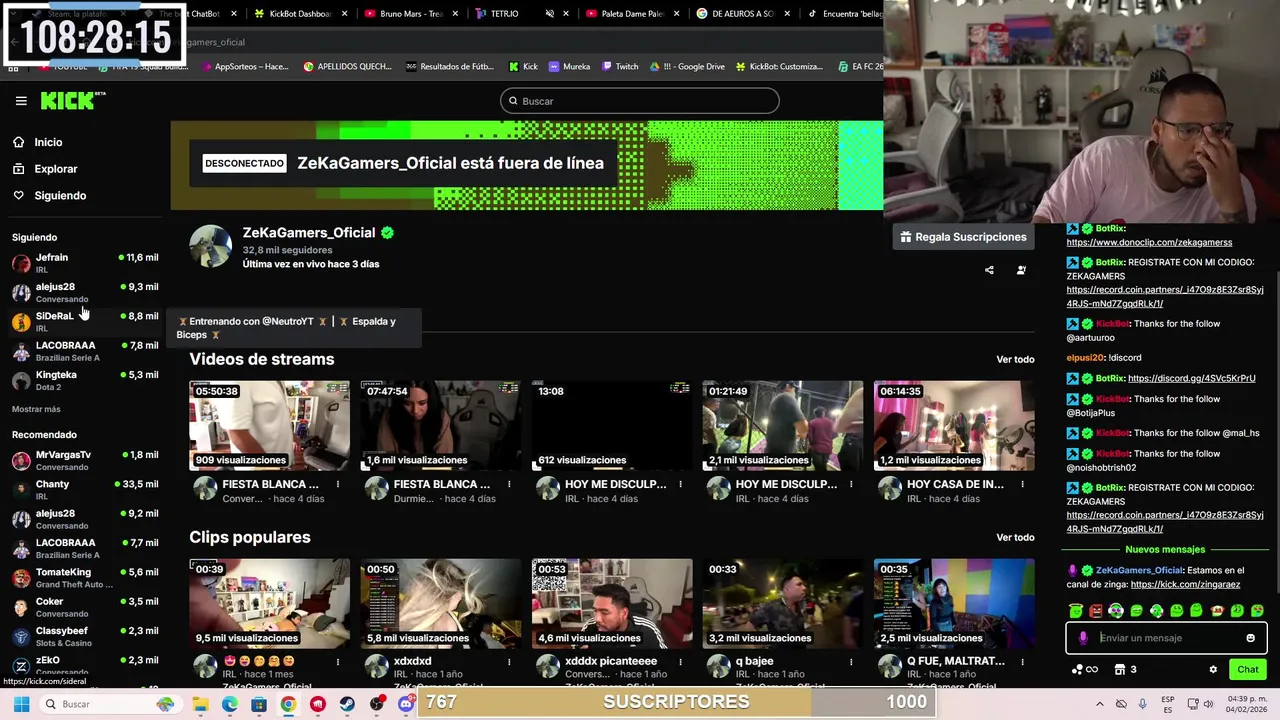Open the 07:47:54 stream video thumbnail
This screenshot has width=1280, height=720.
(x=441, y=425)
